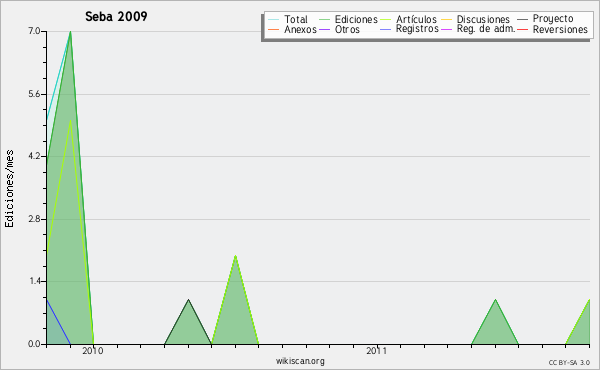Click the 4.2 y-axis value
This screenshot has height=370, width=600.
click(x=34, y=156)
